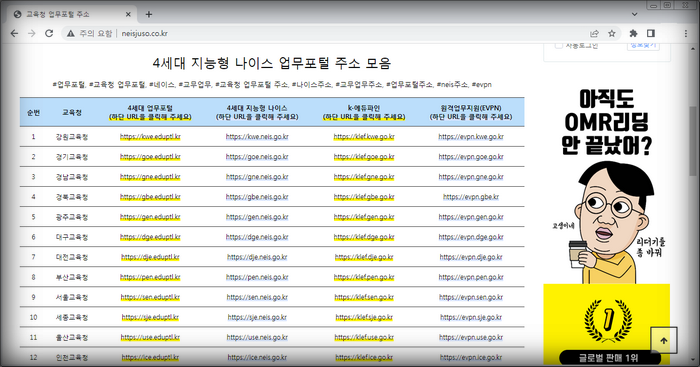Open a new browser tab
Screen dimensions: 700x367
click(x=149, y=14)
